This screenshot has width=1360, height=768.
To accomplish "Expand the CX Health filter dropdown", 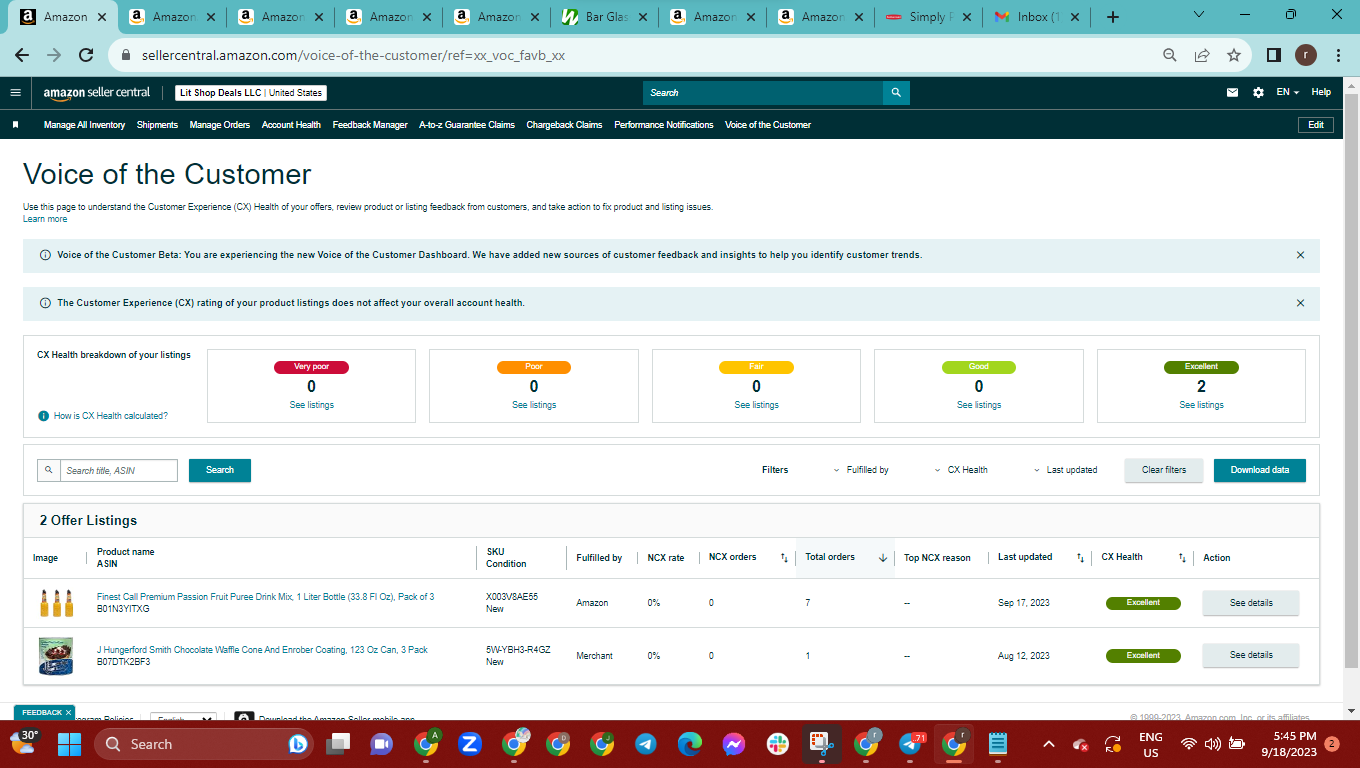I will pos(961,470).
